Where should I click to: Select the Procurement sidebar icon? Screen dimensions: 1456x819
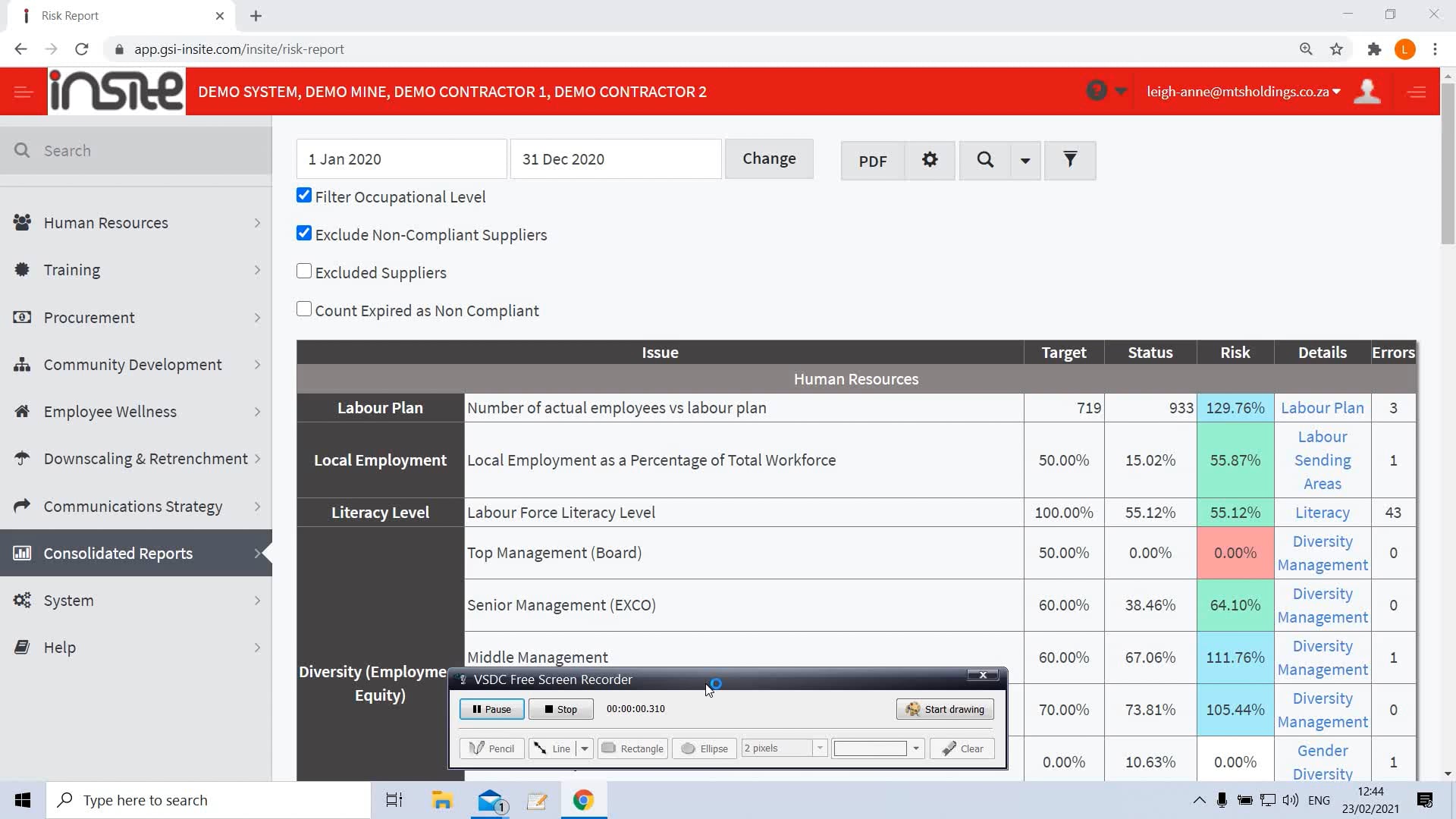pyautogui.click(x=22, y=317)
